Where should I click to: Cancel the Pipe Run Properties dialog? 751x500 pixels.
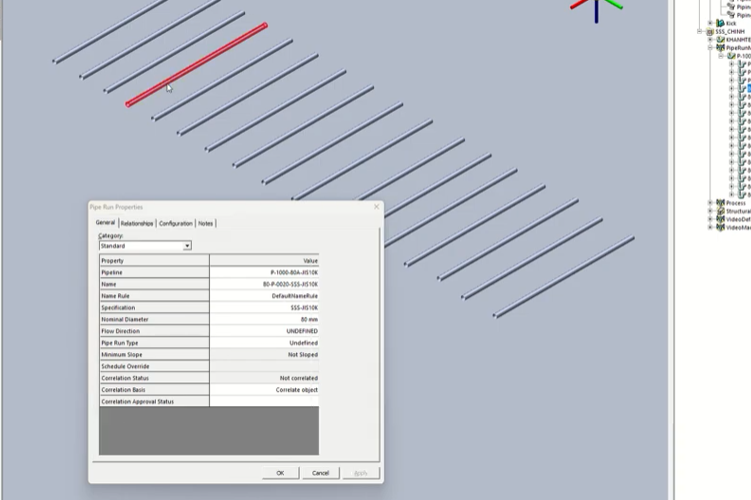click(x=320, y=473)
